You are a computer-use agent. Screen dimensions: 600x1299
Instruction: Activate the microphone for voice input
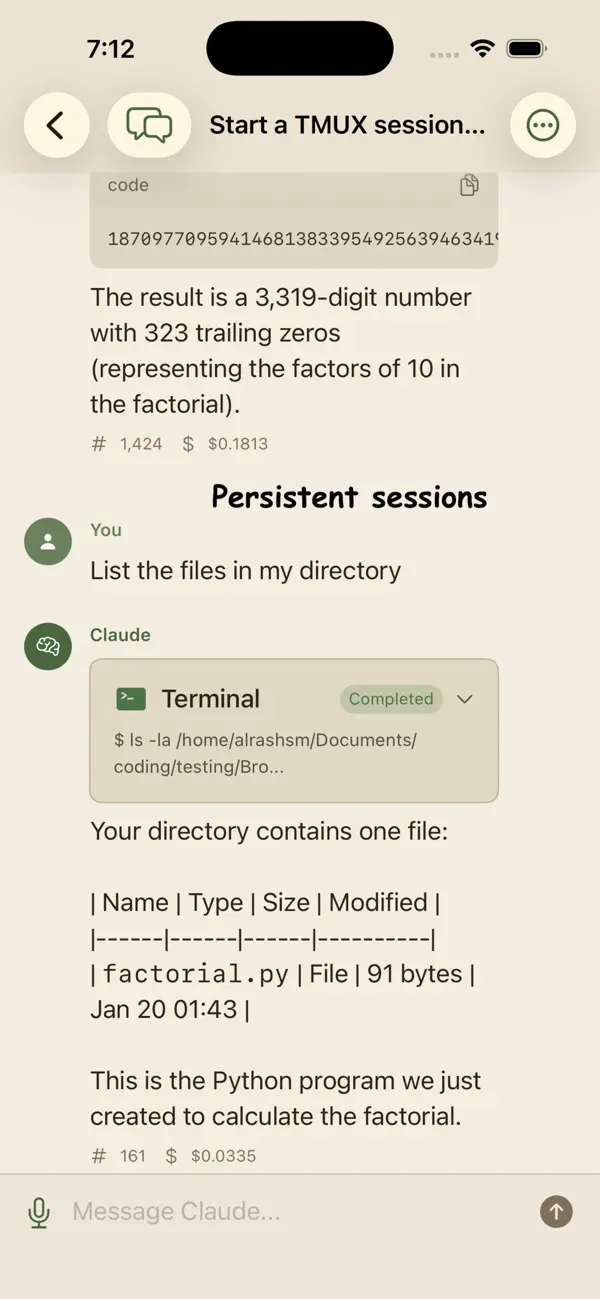(x=38, y=1211)
